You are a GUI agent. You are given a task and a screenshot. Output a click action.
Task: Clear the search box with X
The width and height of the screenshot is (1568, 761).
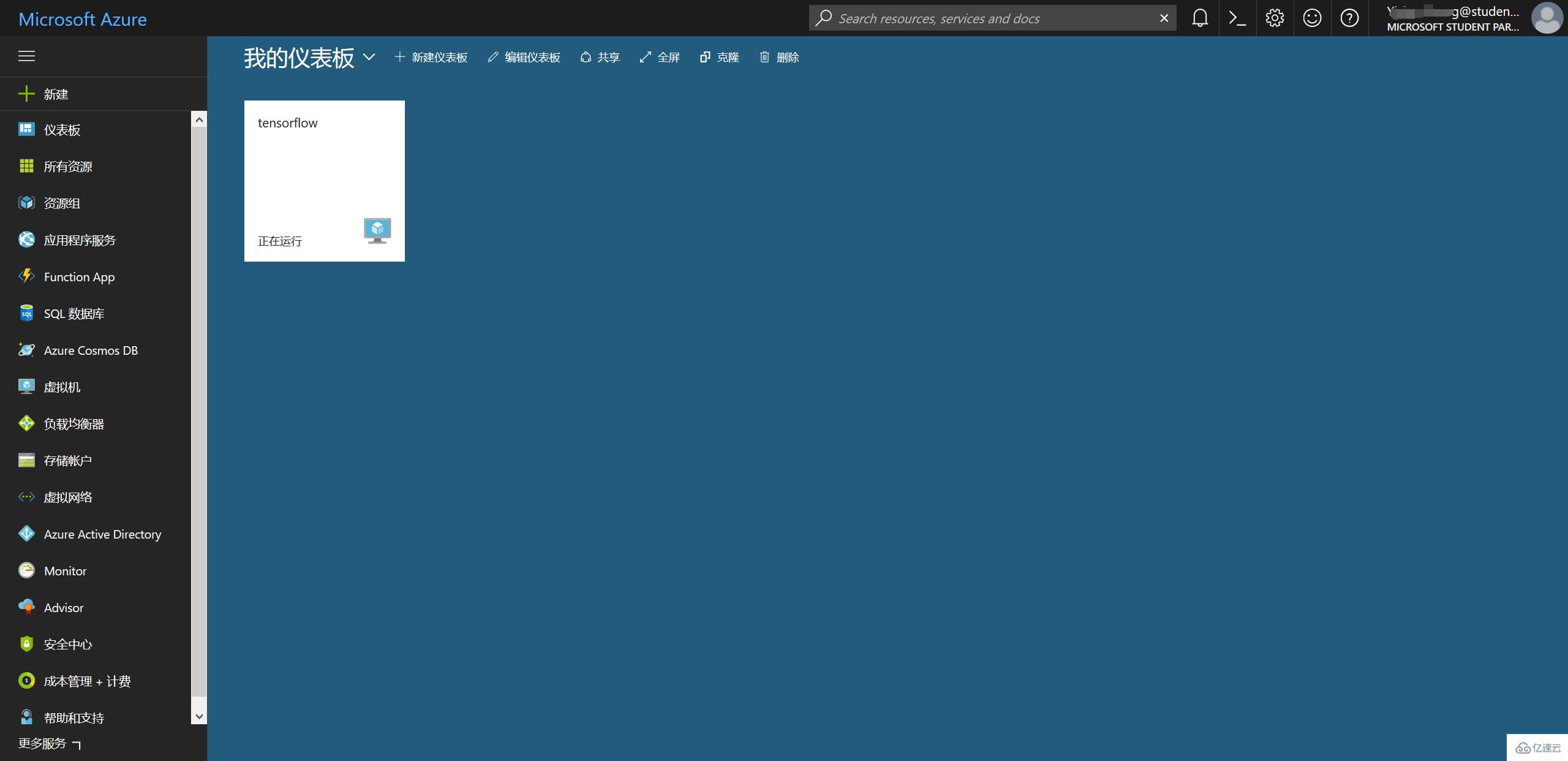1164,18
